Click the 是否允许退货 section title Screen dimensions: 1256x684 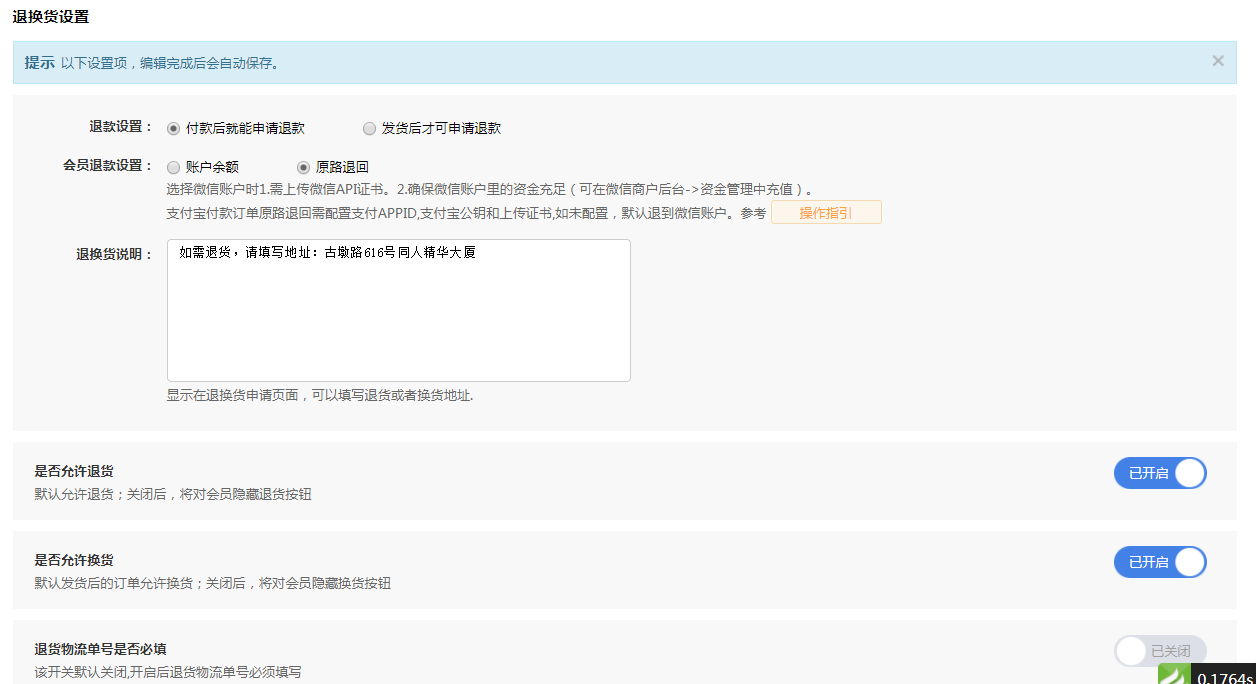[74, 471]
